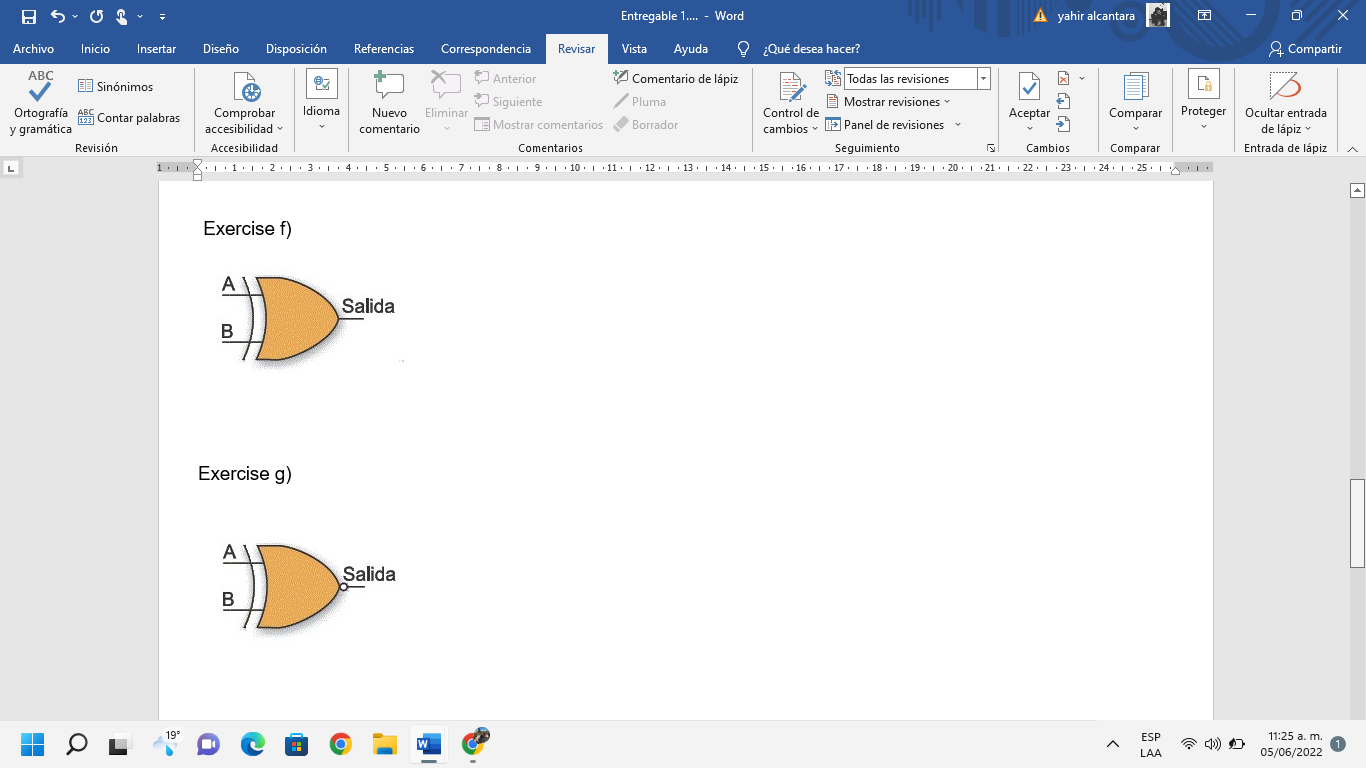Image resolution: width=1366 pixels, height=768 pixels.
Task: Save the document with the floppy icon
Action: click(29, 16)
